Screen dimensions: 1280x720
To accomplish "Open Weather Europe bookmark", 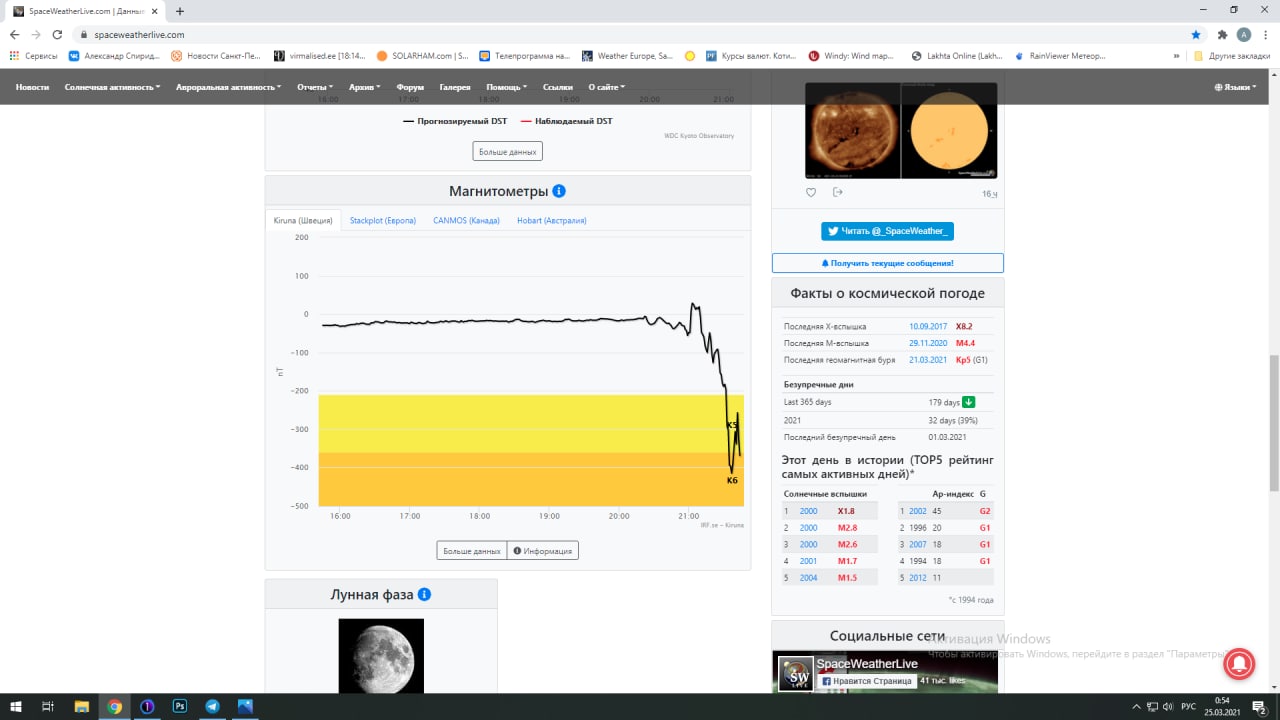I will 628,56.
